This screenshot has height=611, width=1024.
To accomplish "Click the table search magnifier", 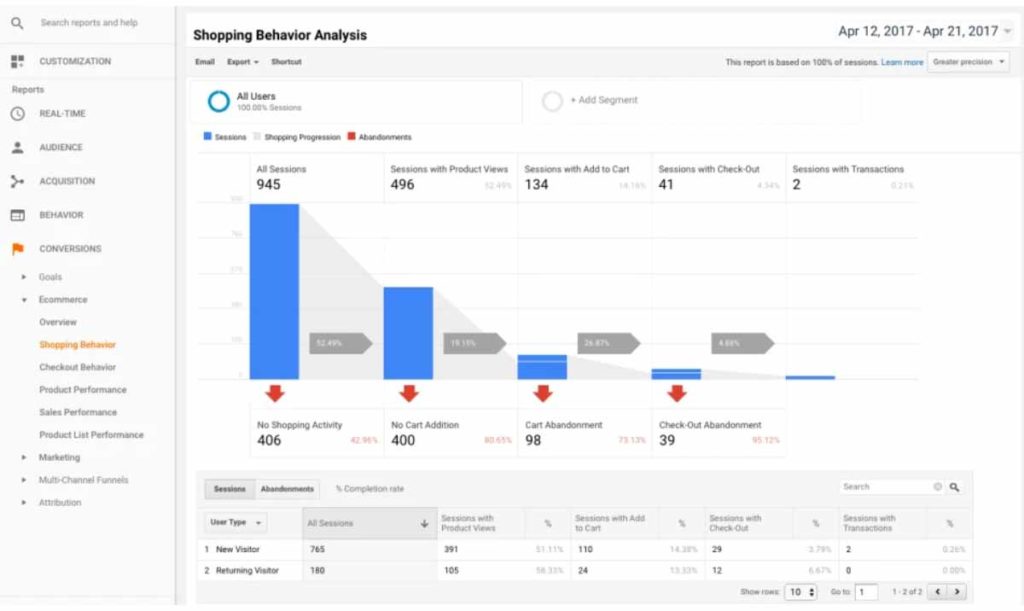I will [x=955, y=485].
